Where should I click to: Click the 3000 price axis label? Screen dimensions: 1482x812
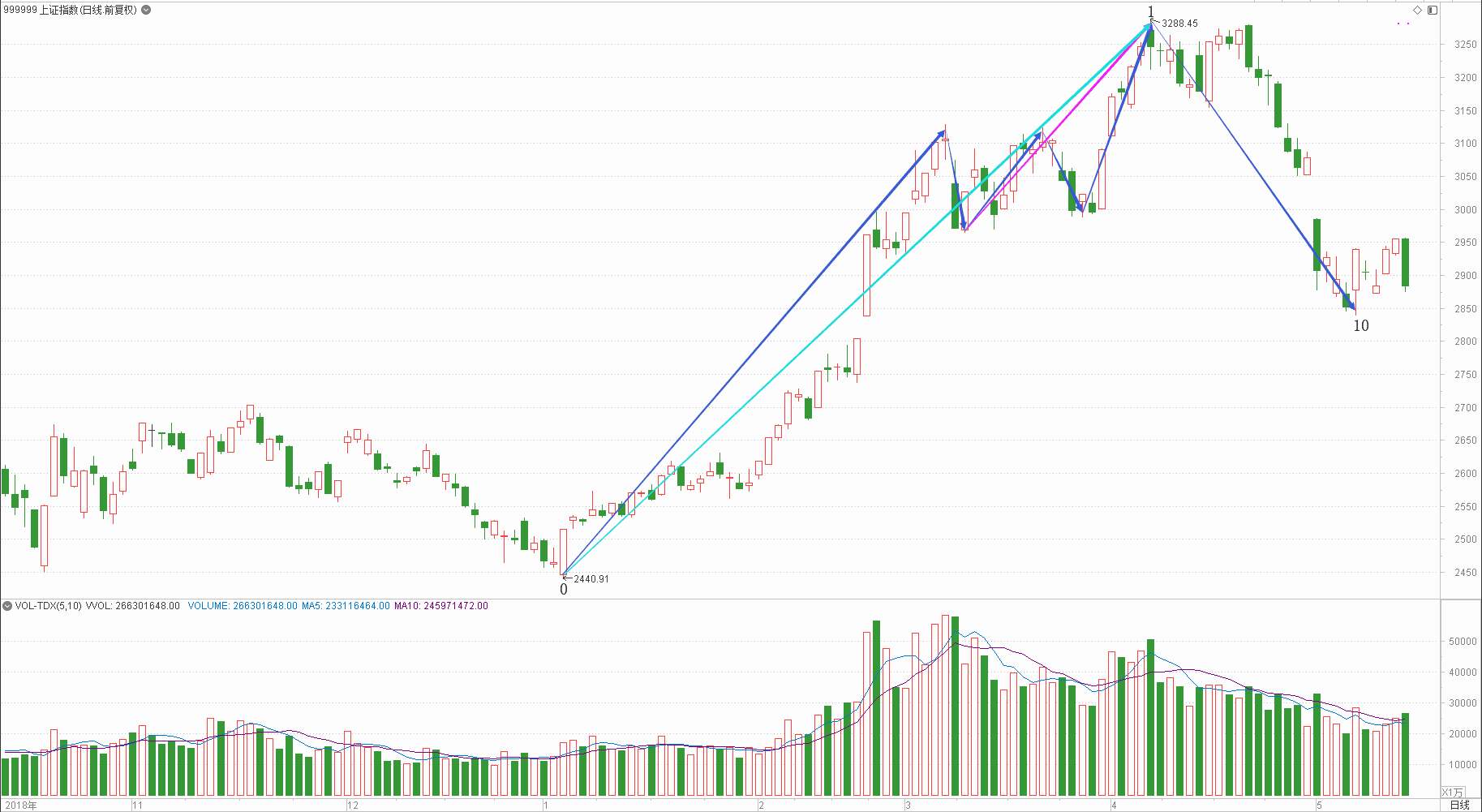(1466, 209)
